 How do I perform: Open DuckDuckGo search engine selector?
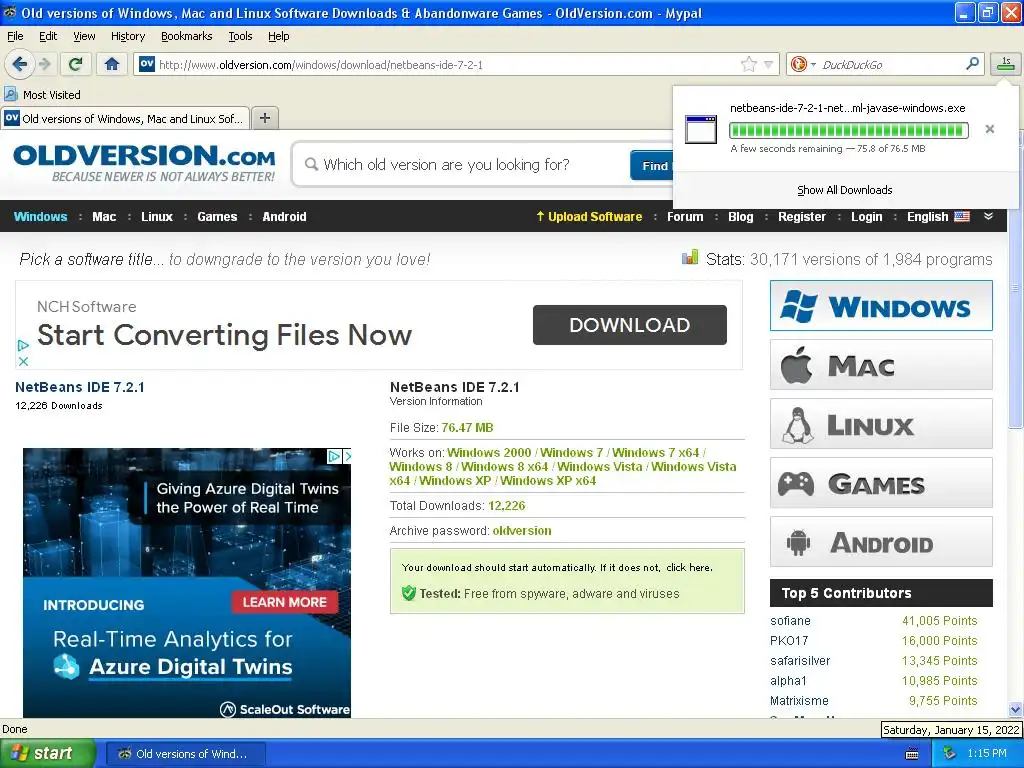tap(803, 64)
